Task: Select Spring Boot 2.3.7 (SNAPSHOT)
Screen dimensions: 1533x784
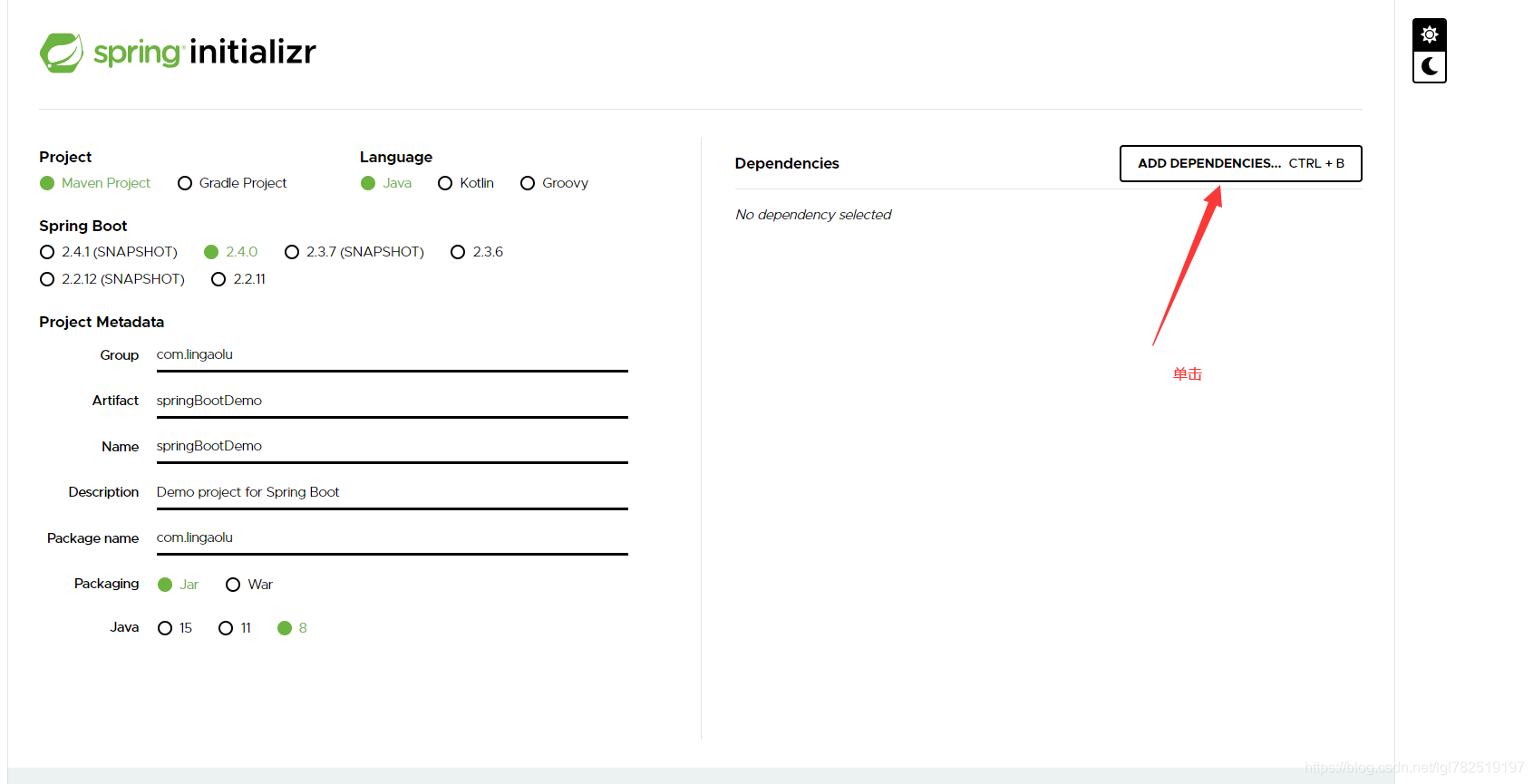Action: click(354, 252)
